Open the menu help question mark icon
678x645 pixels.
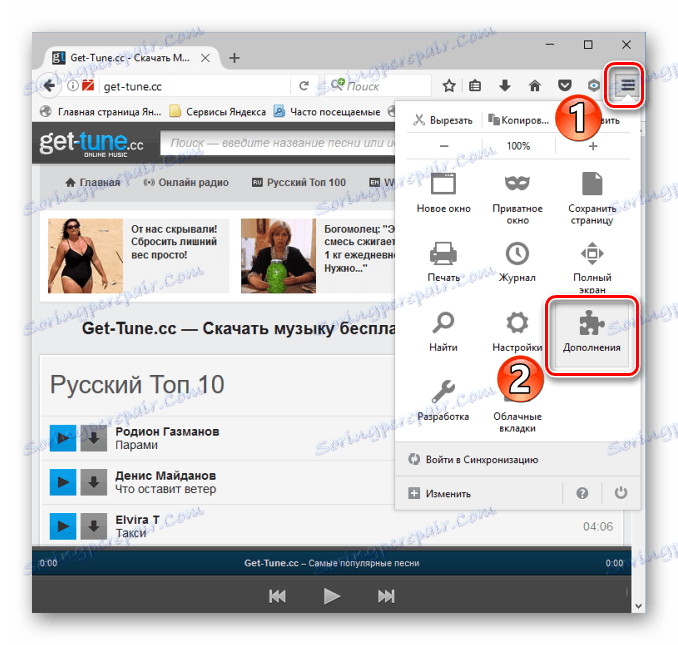pos(582,493)
